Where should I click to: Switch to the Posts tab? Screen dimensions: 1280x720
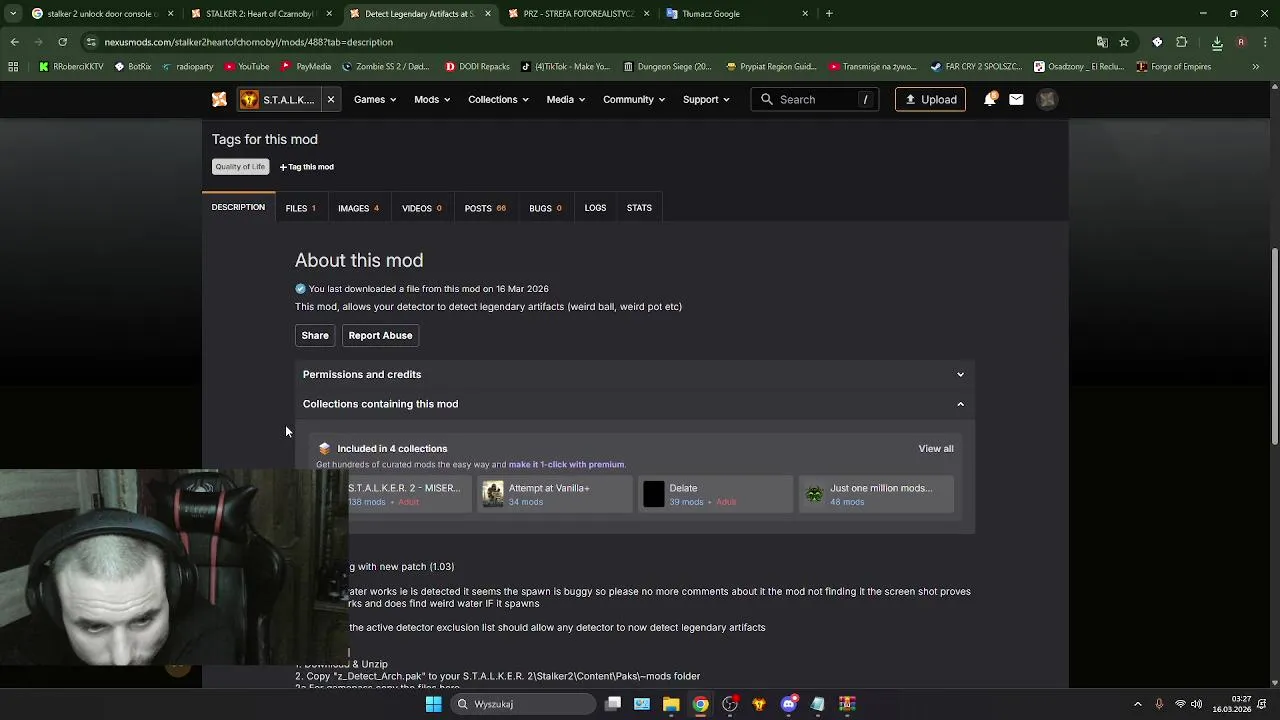point(485,208)
